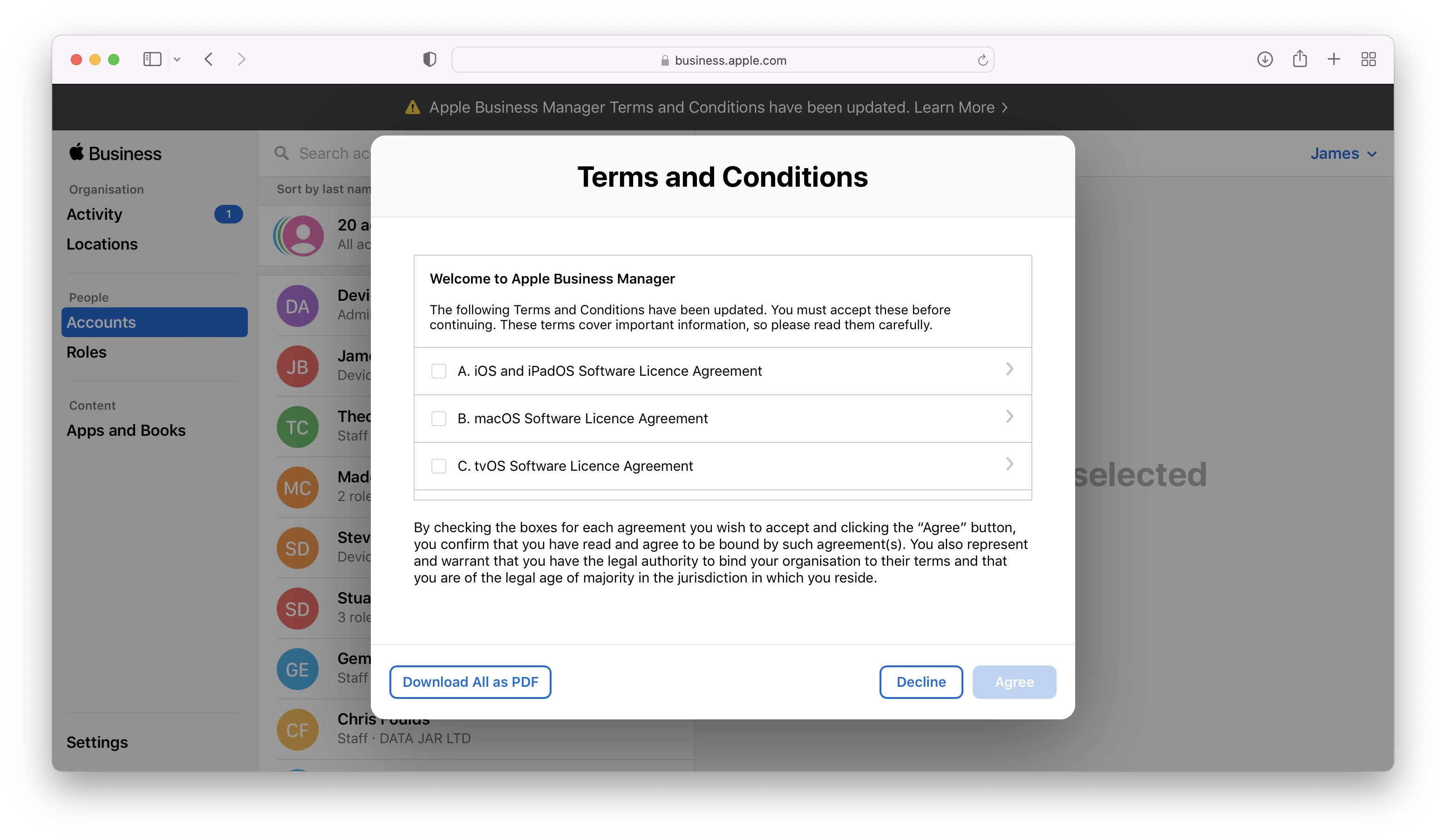The height and width of the screenshot is (840, 1446).
Task: Check the iOS and iPadOS Software Licence Agreement
Action: [437, 371]
